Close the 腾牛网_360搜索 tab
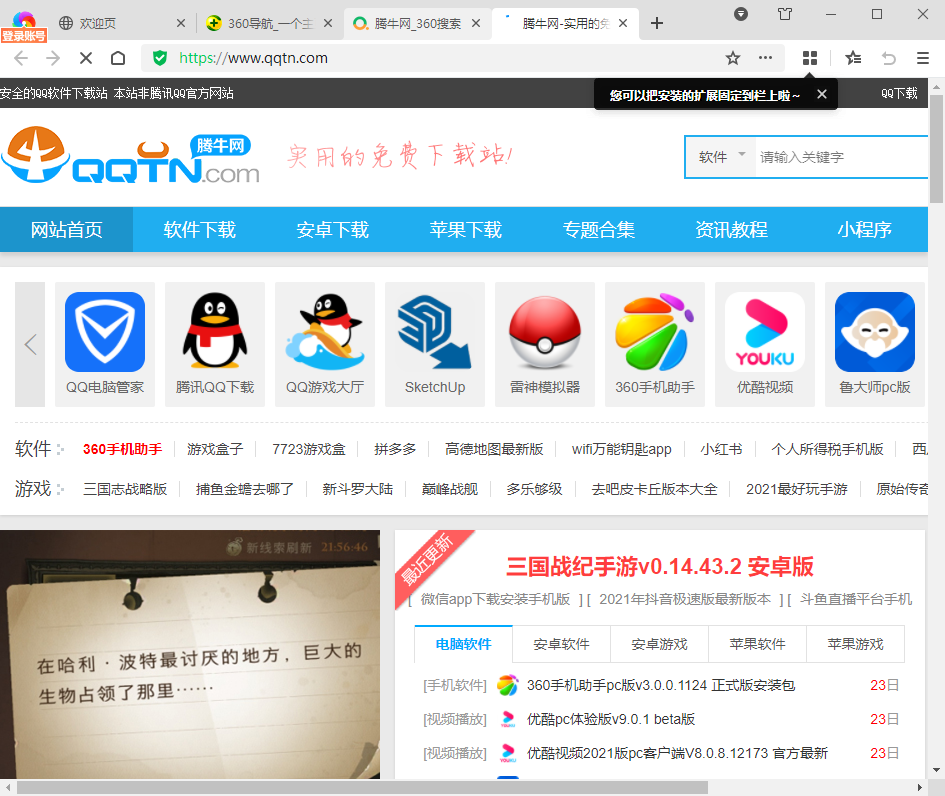Image resolution: width=945 pixels, height=796 pixels. 476,24
